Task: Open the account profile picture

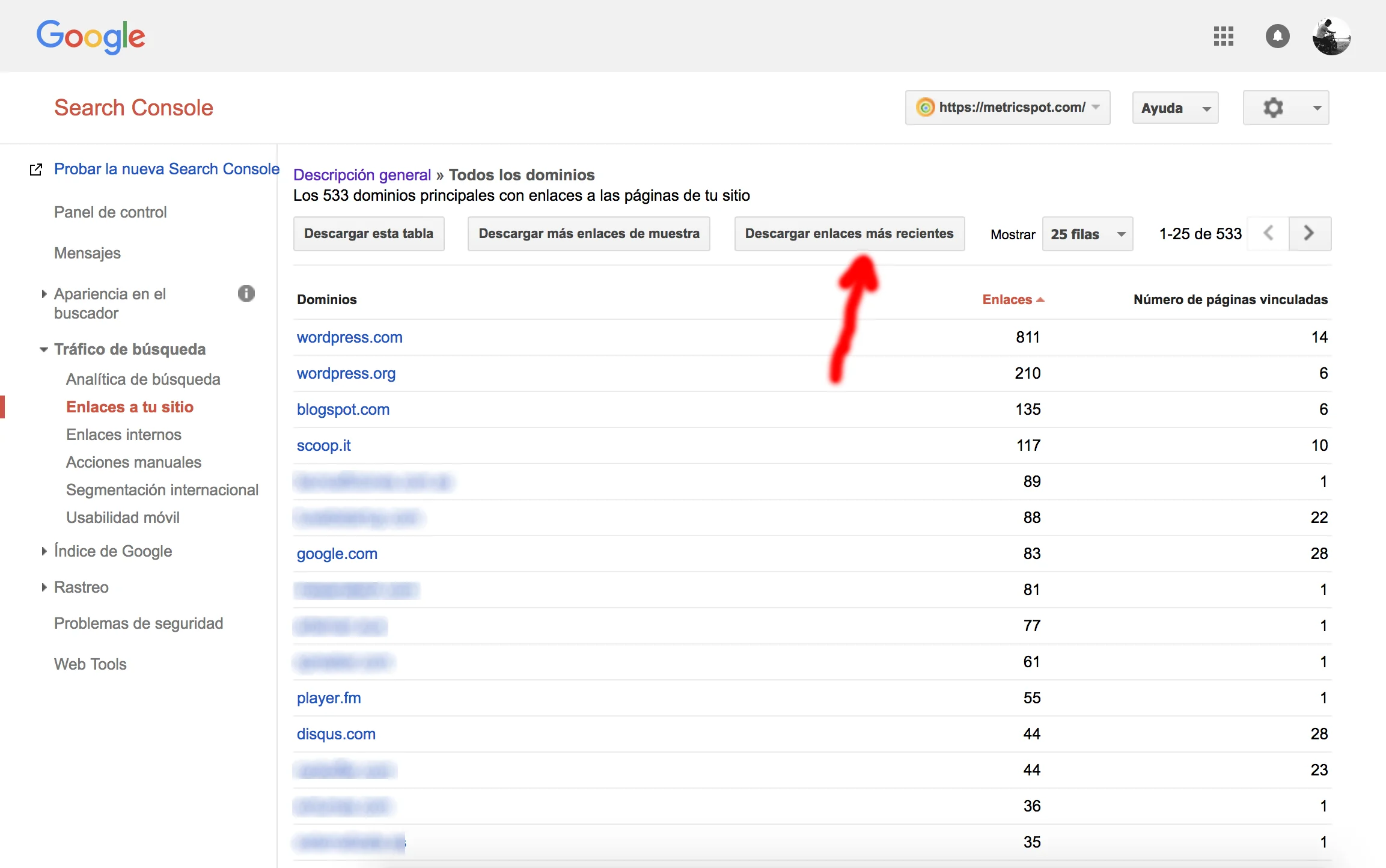Action: (1331, 36)
